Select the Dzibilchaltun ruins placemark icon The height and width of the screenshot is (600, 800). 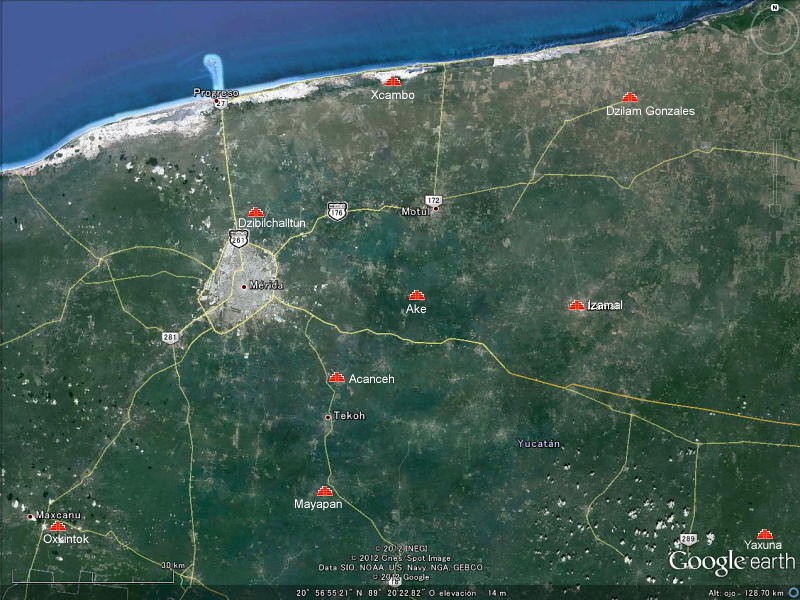coord(256,212)
